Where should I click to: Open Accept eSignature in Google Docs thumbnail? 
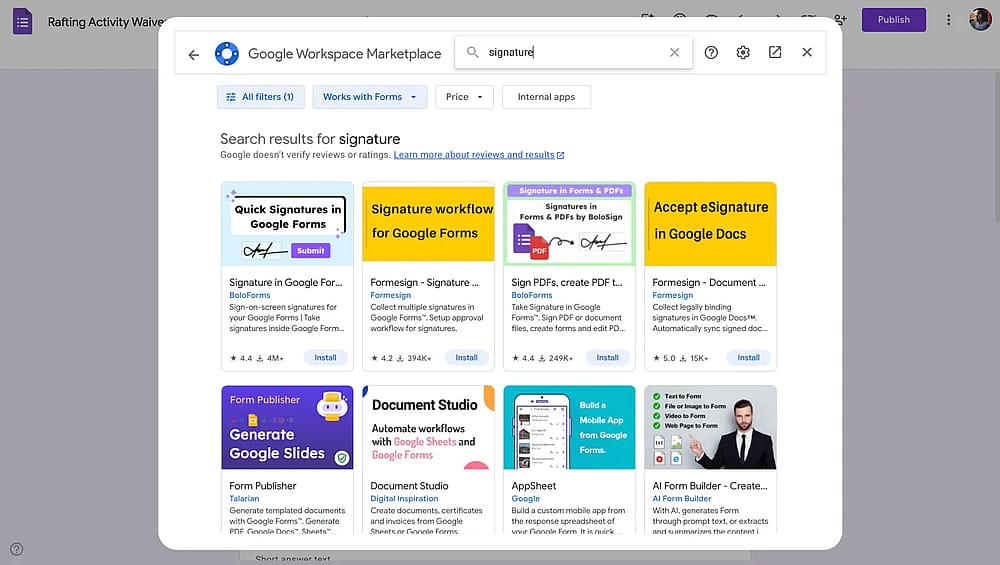coord(710,224)
